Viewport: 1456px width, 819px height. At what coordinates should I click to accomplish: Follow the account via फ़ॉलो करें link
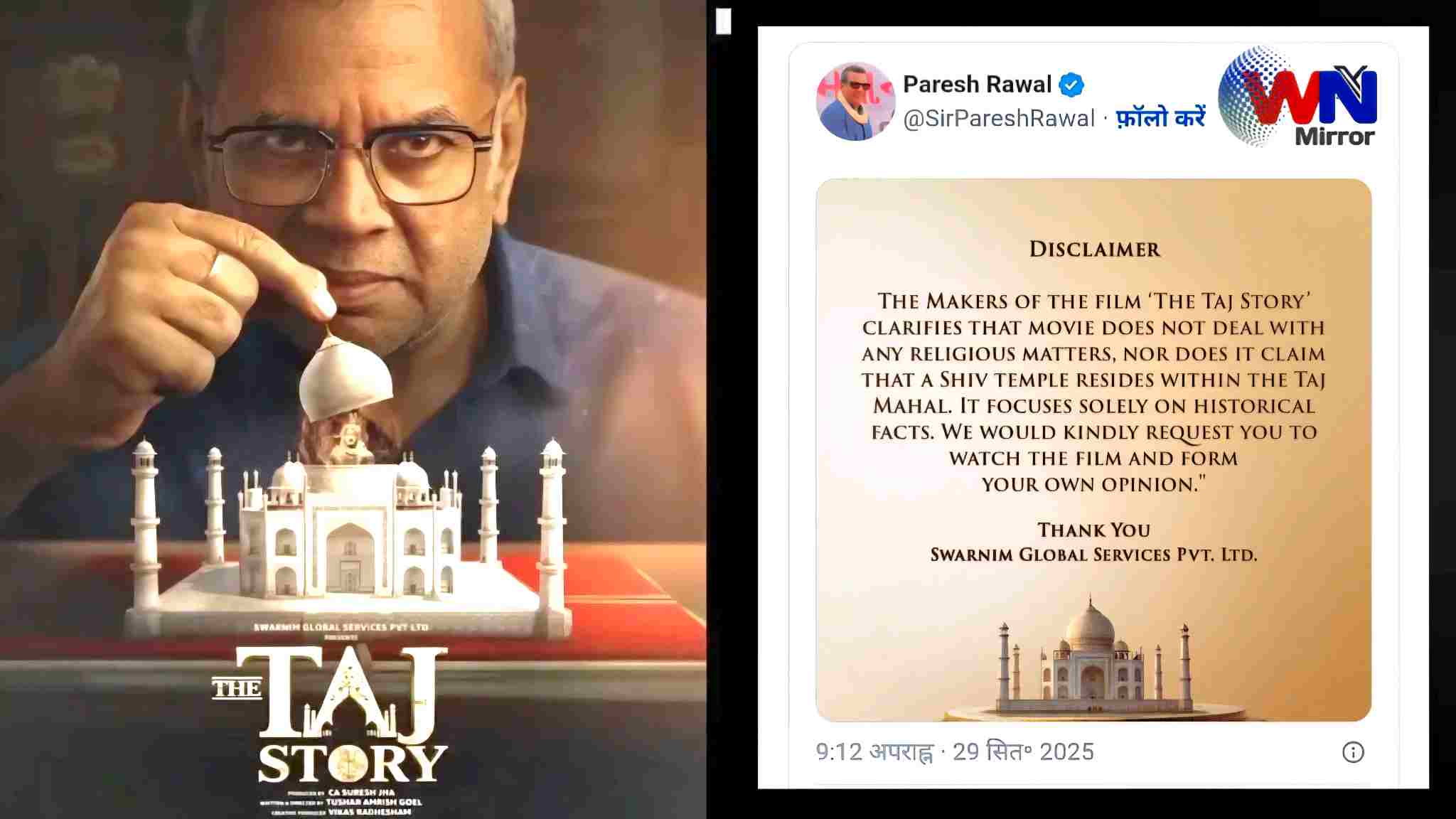1161,117
